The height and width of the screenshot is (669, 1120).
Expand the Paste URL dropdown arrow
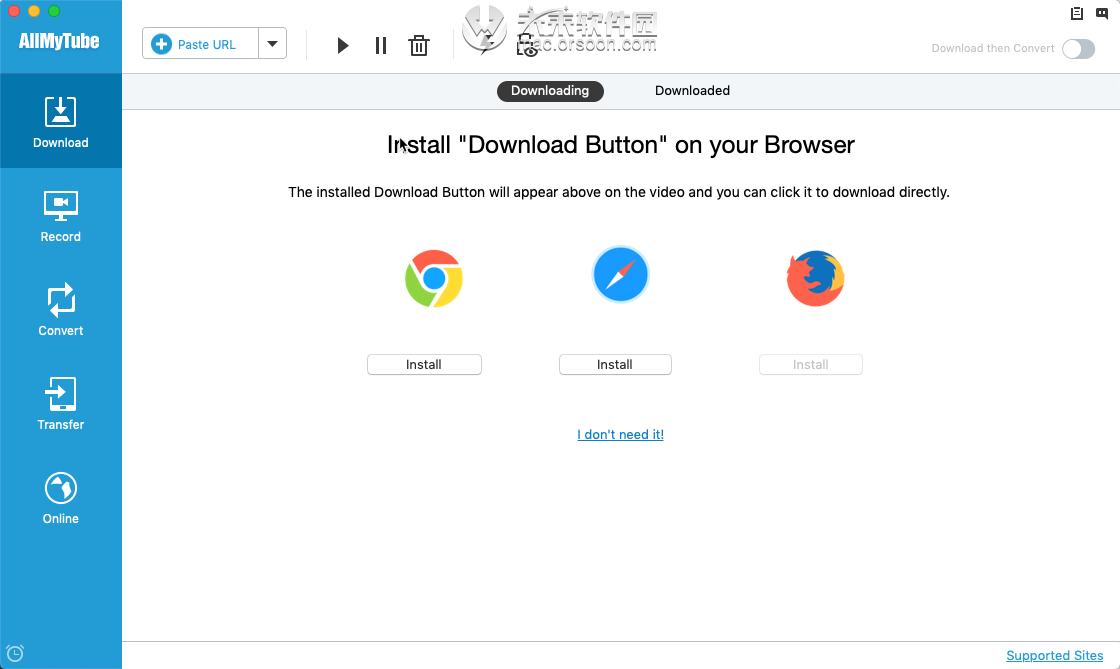point(272,44)
